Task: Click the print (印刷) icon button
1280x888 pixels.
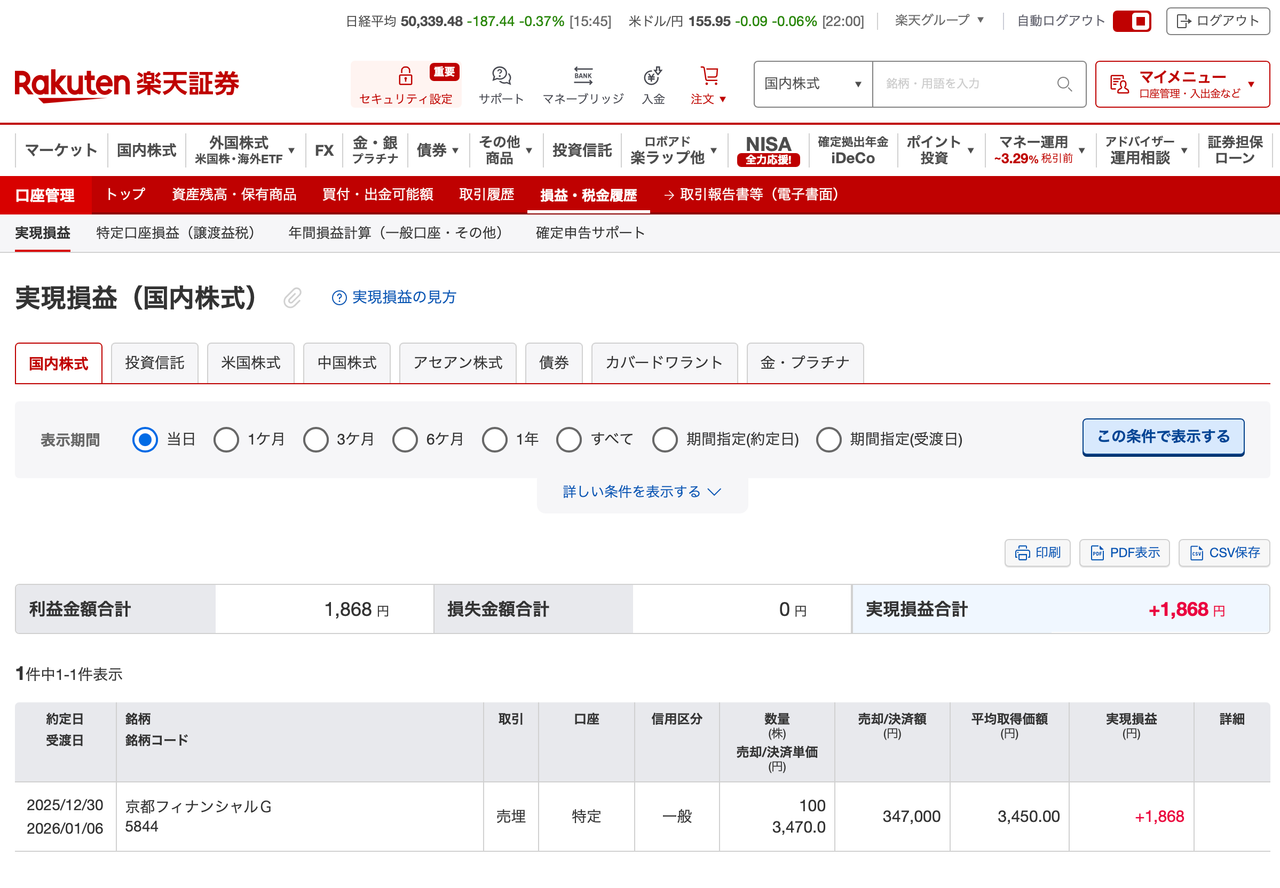Action: (1037, 553)
